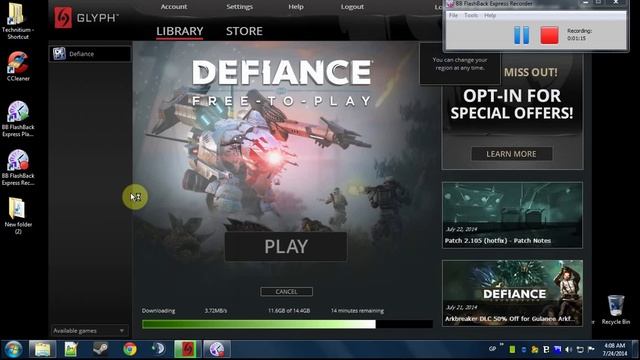
Task: Open the Help menu in FlashBack Recorder
Action: coord(490,15)
